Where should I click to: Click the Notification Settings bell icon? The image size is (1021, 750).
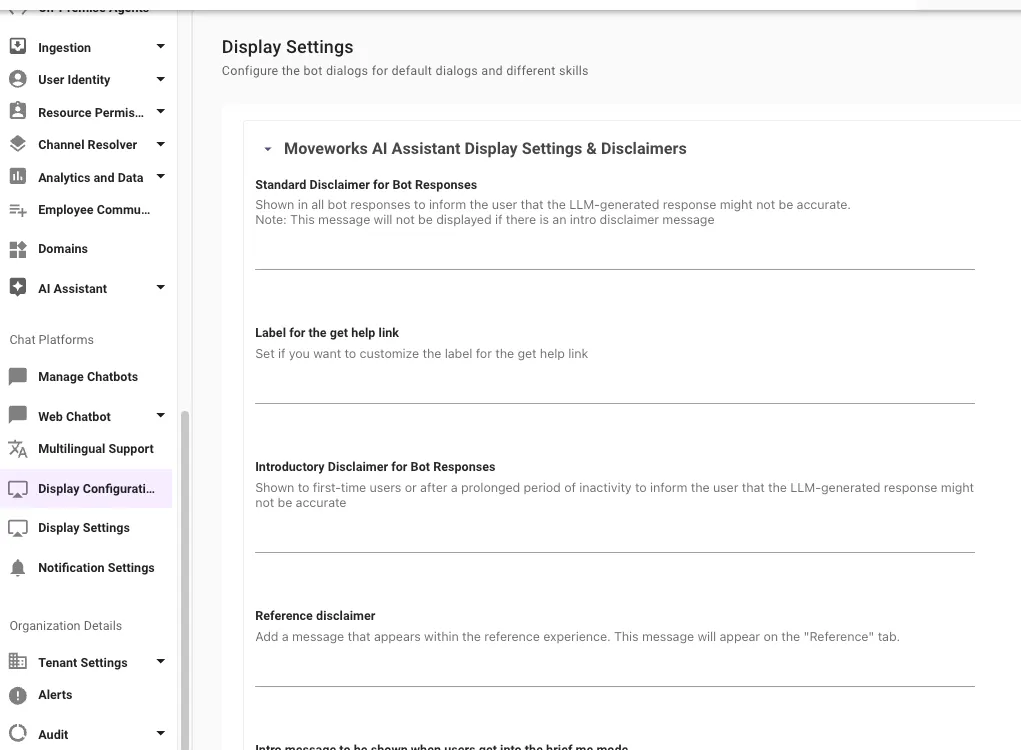pyautogui.click(x=18, y=568)
